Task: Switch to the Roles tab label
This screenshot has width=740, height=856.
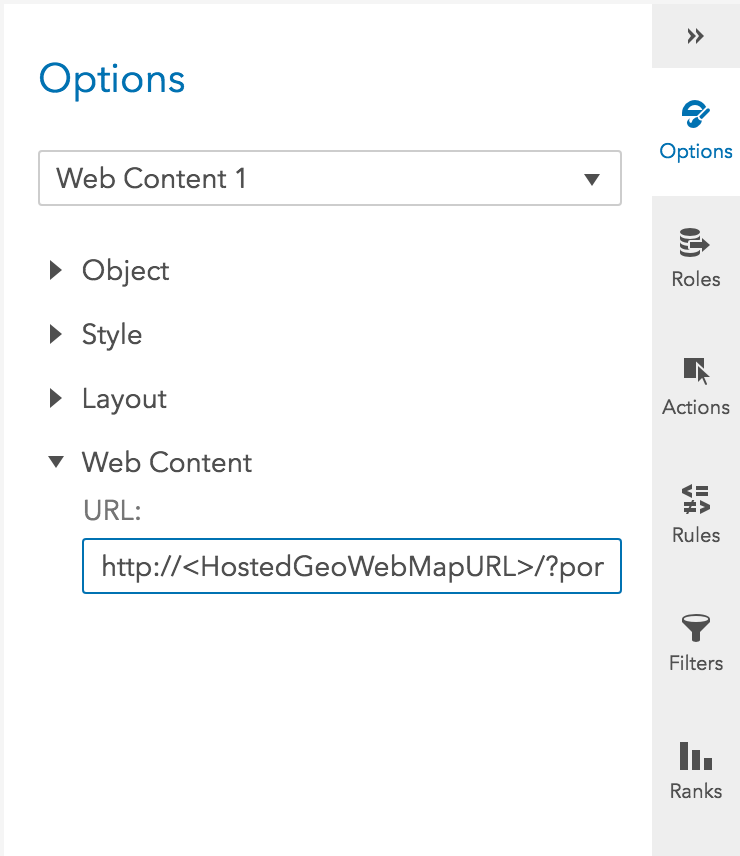Action: pyautogui.click(x=695, y=279)
